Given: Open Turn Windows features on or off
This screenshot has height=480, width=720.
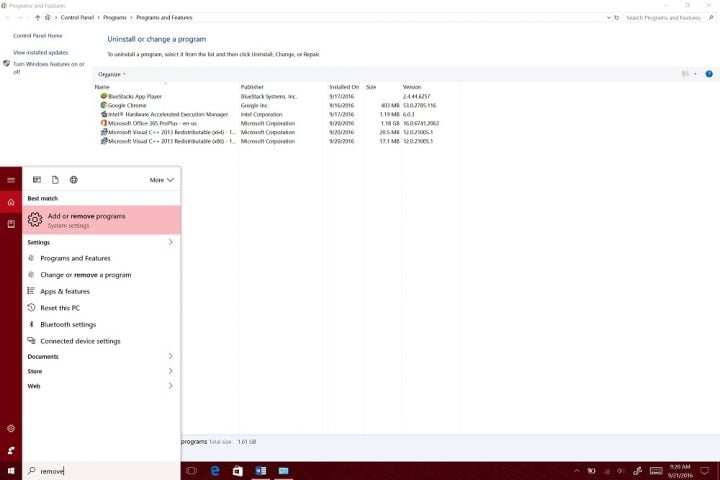Looking at the screenshot, I should (48, 68).
